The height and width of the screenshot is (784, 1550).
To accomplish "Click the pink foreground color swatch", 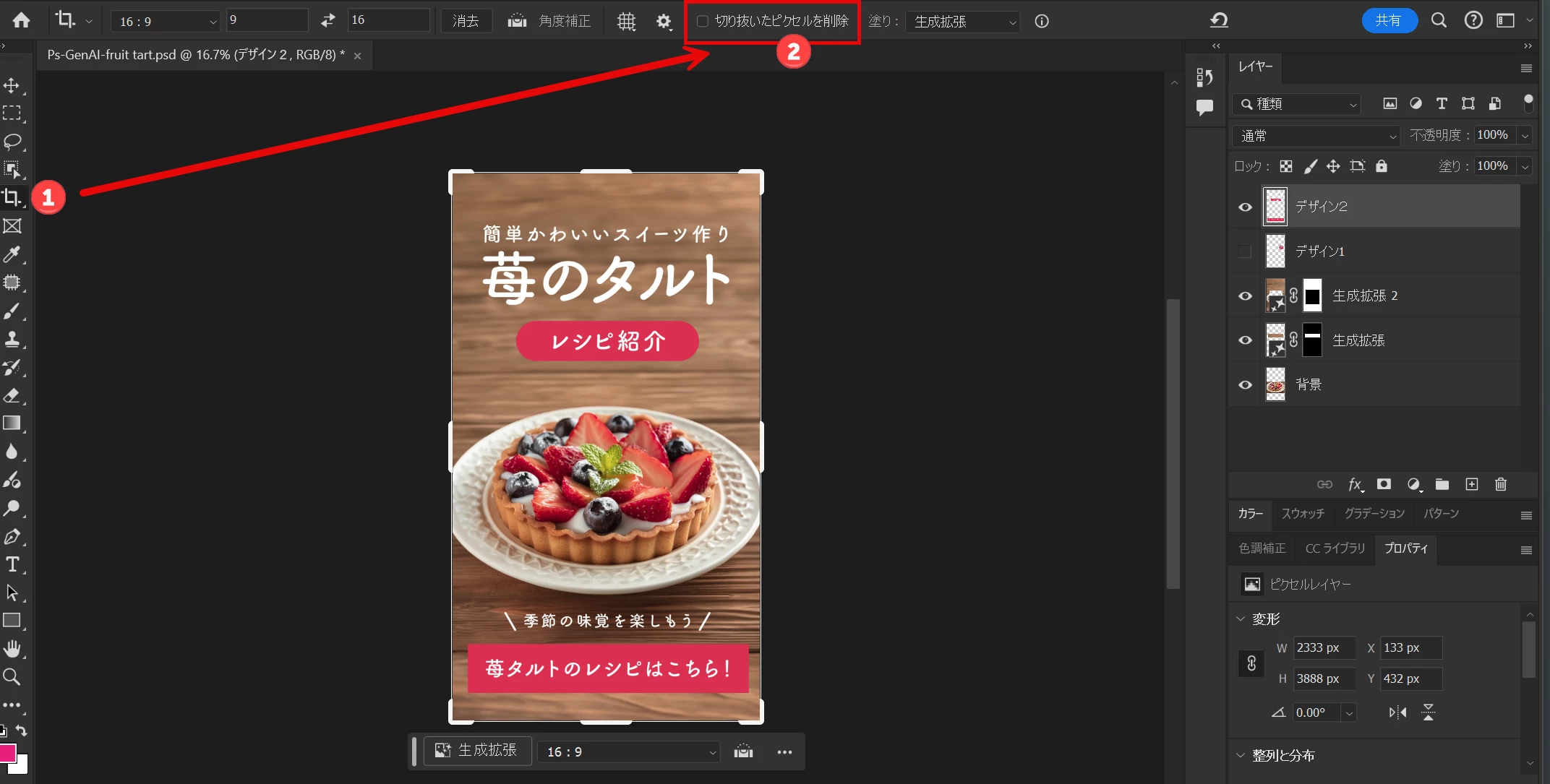I will point(7,753).
